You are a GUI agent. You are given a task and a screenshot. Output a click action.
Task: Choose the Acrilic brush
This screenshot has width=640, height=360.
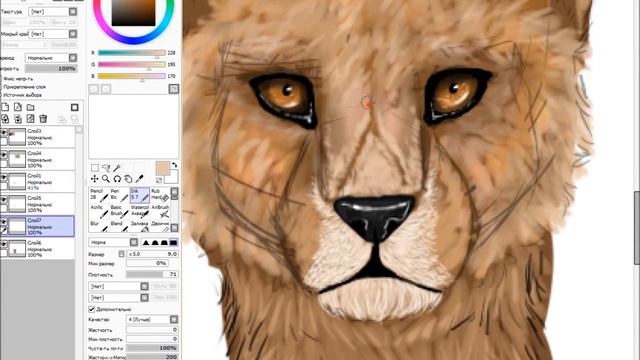99,211
